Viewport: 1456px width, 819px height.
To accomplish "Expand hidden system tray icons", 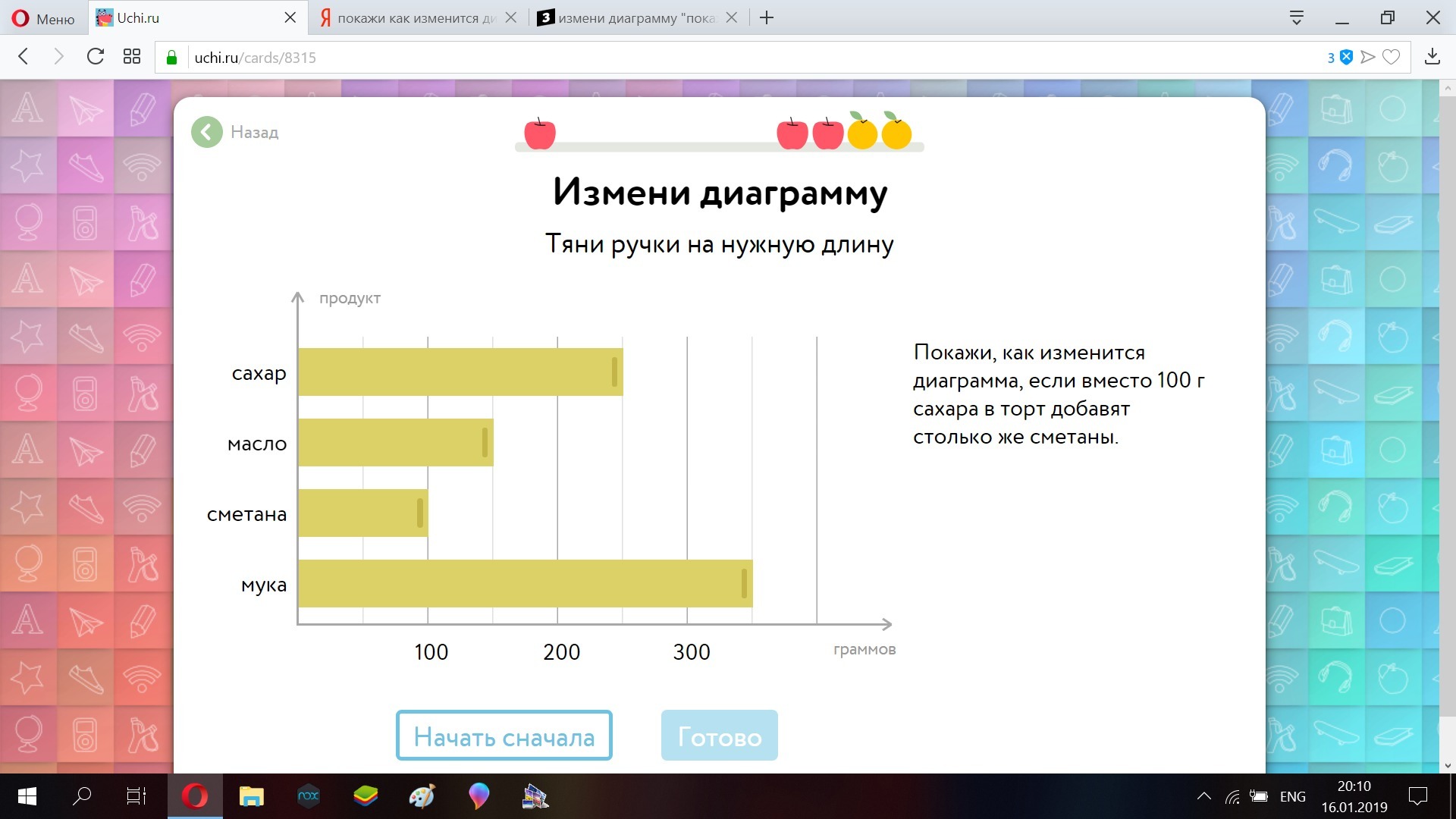I will click(x=1203, y=796).
